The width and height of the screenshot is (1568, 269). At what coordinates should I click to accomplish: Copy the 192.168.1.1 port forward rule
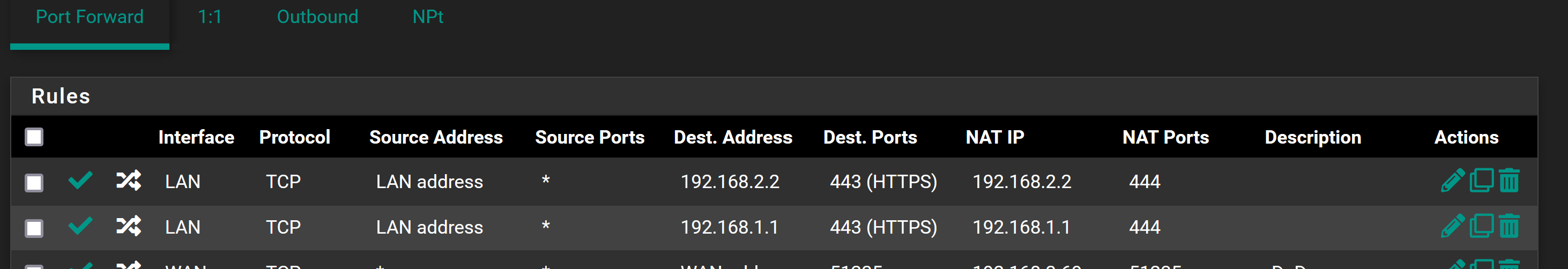click(x=1482, y=226)
